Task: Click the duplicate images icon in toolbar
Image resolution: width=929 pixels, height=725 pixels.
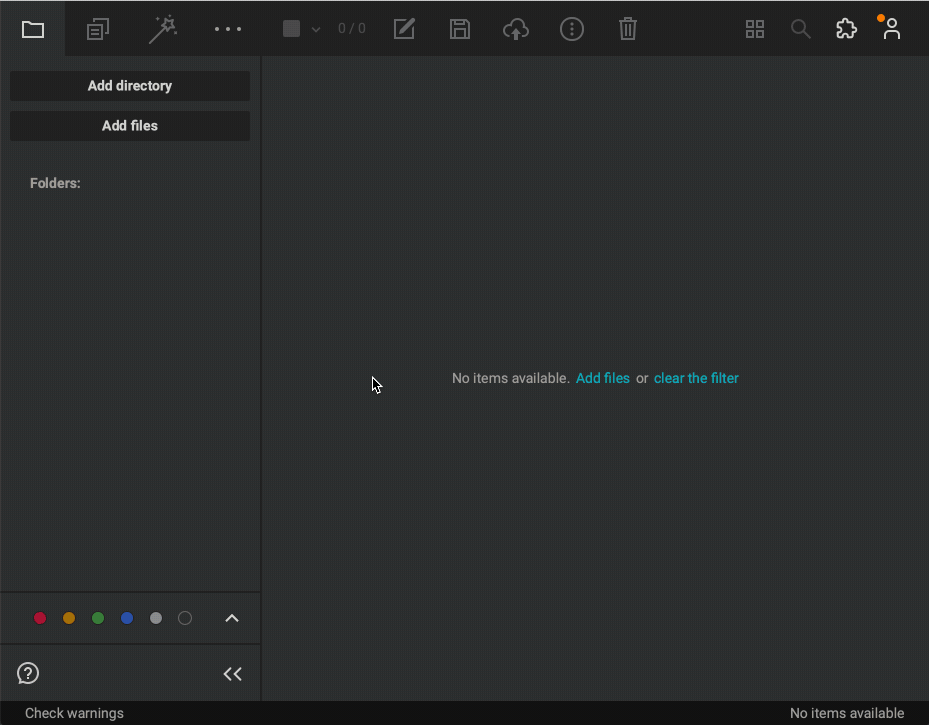Action: (97, 28)
